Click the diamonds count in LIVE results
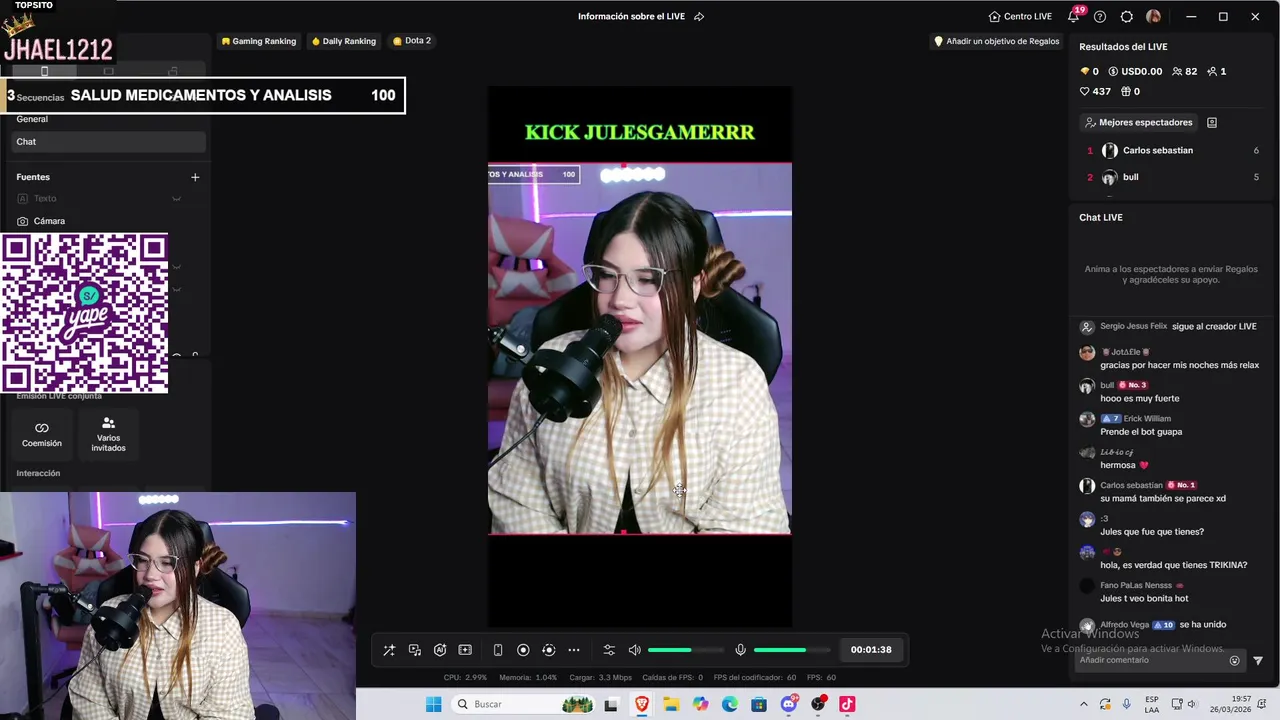 click(x=1090, y=72)
